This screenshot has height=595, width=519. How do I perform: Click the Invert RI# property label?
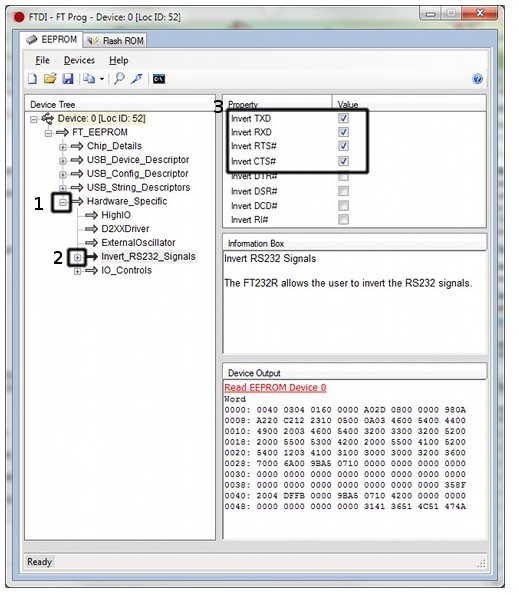pos(250,219)
